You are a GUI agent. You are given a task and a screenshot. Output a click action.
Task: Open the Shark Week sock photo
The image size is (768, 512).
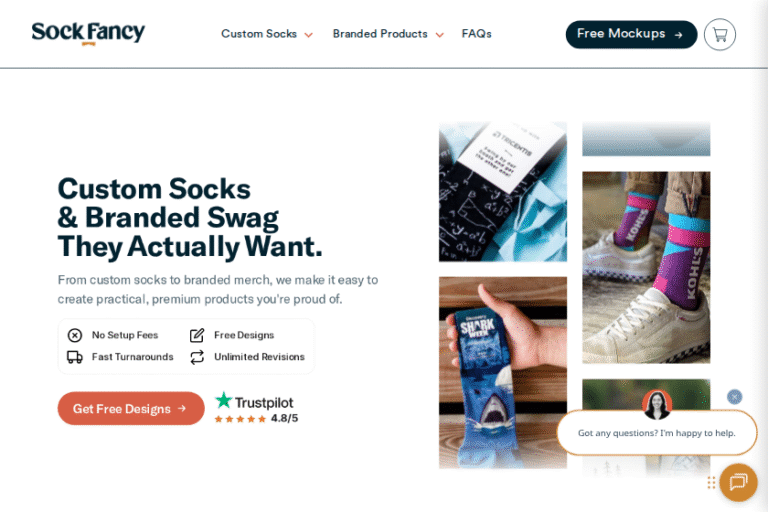(503, 372)
